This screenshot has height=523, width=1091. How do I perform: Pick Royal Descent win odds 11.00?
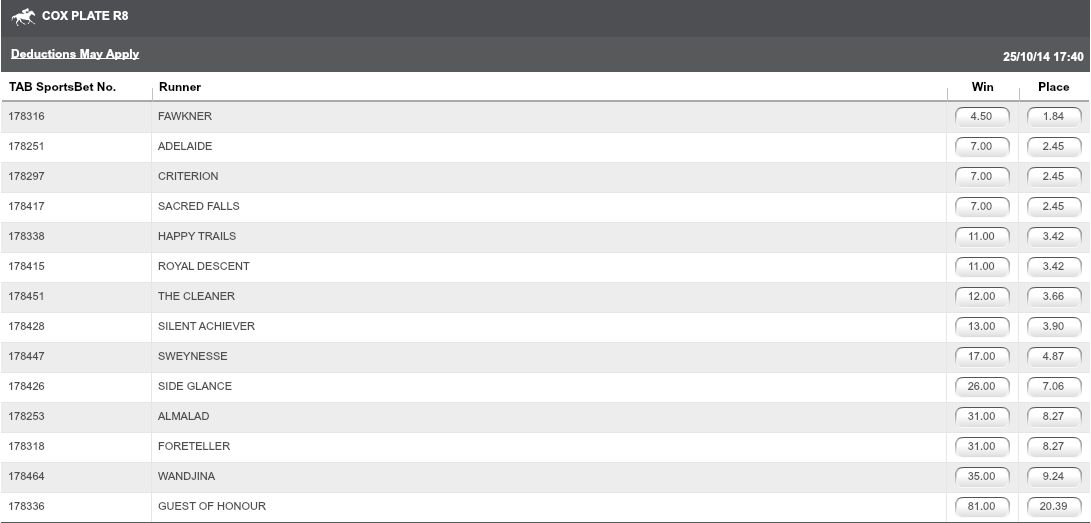click(x=982, y=266)
